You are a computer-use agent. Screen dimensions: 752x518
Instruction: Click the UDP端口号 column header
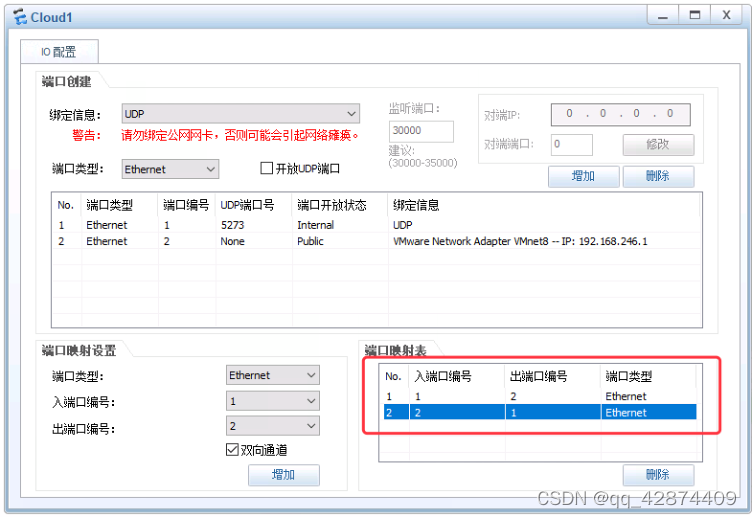[254, 205]
